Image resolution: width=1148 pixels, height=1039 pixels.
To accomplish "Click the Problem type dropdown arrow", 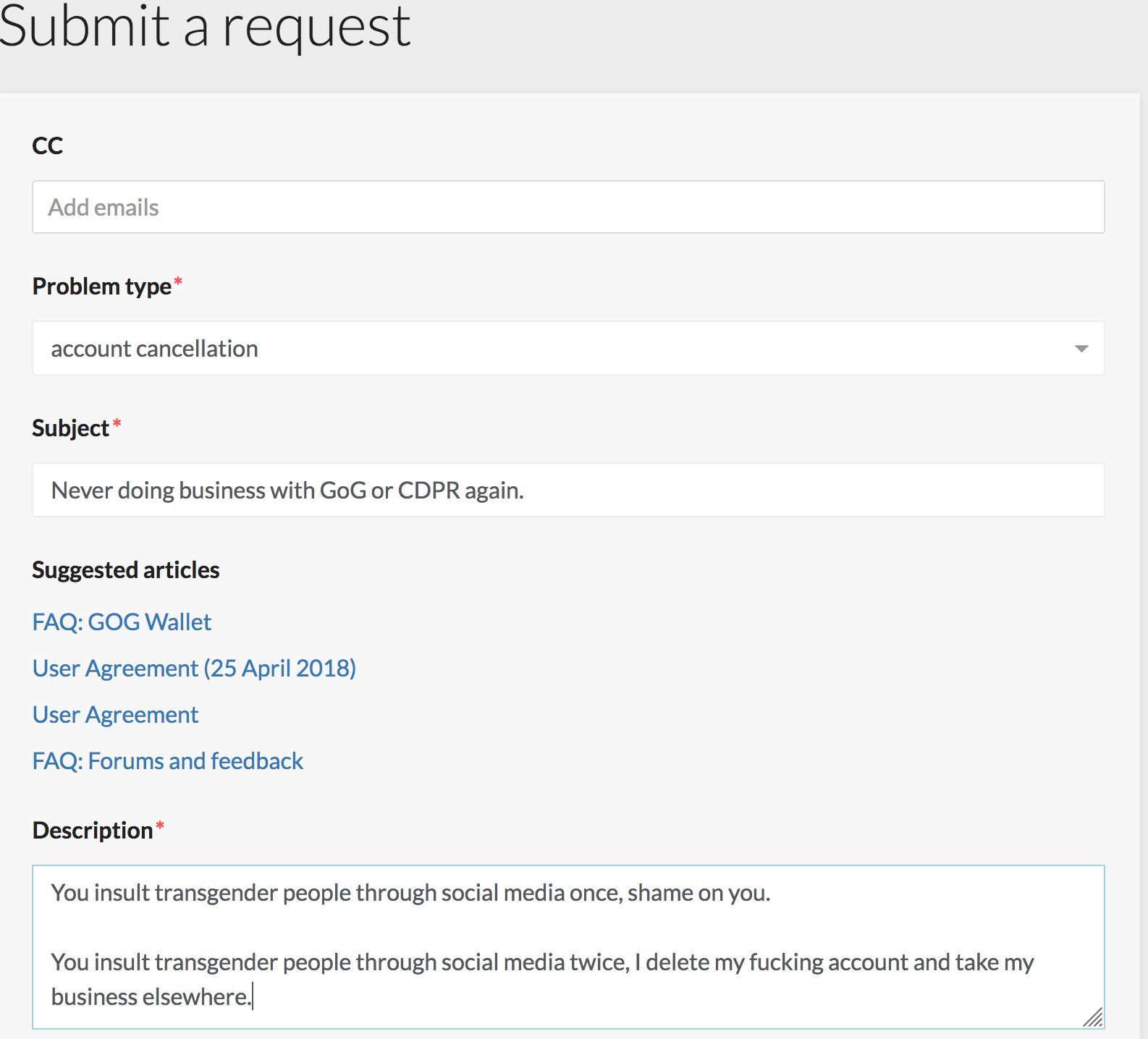I will pos(1081,349).
